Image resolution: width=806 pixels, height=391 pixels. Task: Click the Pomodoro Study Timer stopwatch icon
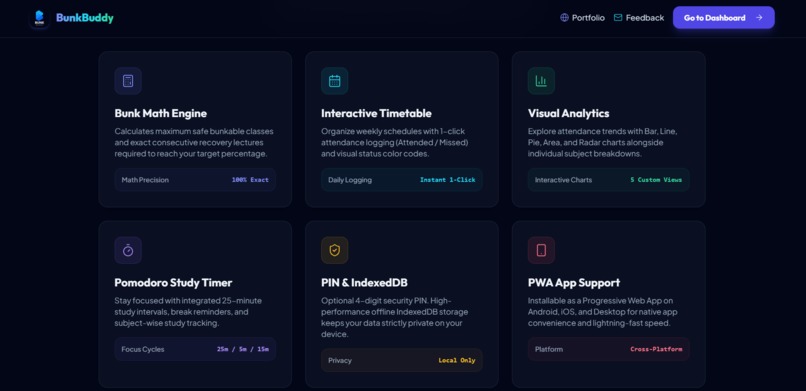pos(128,250)
